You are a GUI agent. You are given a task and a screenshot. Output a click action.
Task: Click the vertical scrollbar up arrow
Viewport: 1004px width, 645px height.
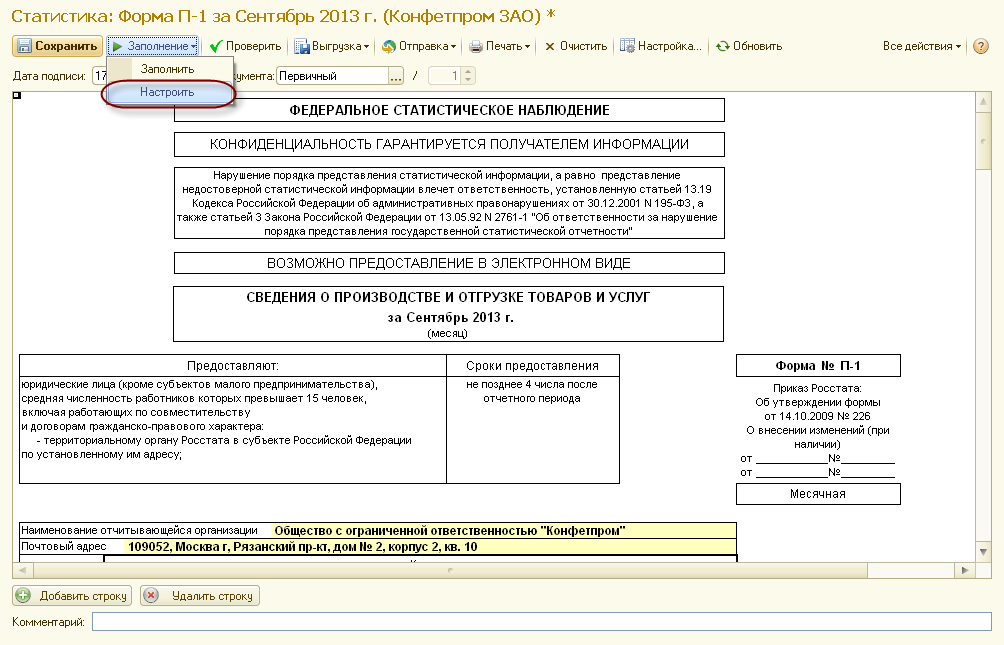[984, 102]
